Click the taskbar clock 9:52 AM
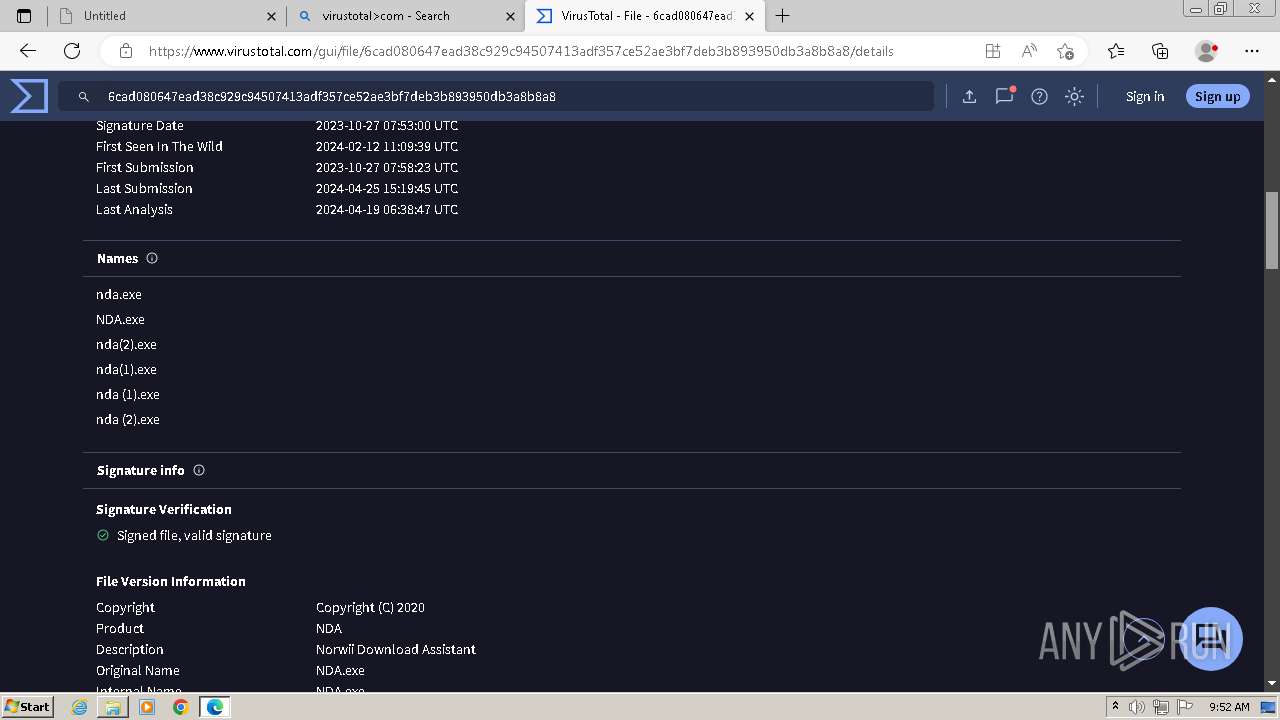1280x720 pixels. [x=1229, y=707]
